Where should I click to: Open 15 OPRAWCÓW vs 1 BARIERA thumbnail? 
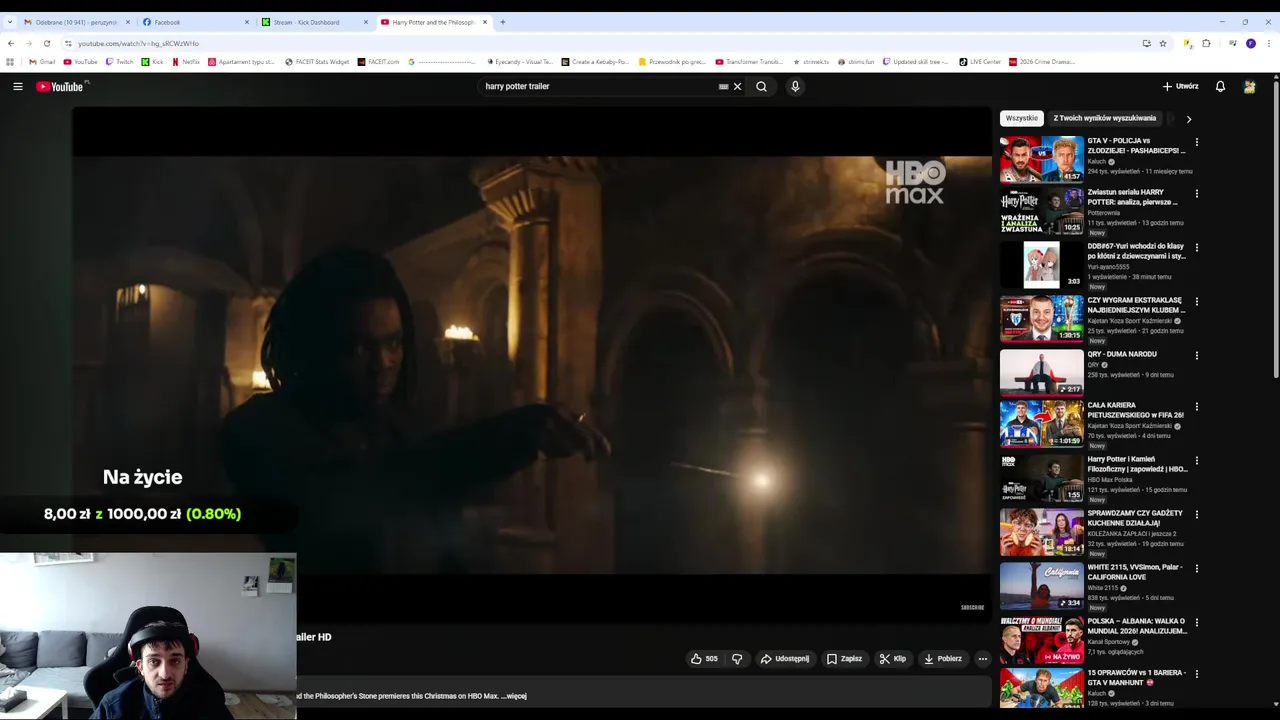(1041, 690)
